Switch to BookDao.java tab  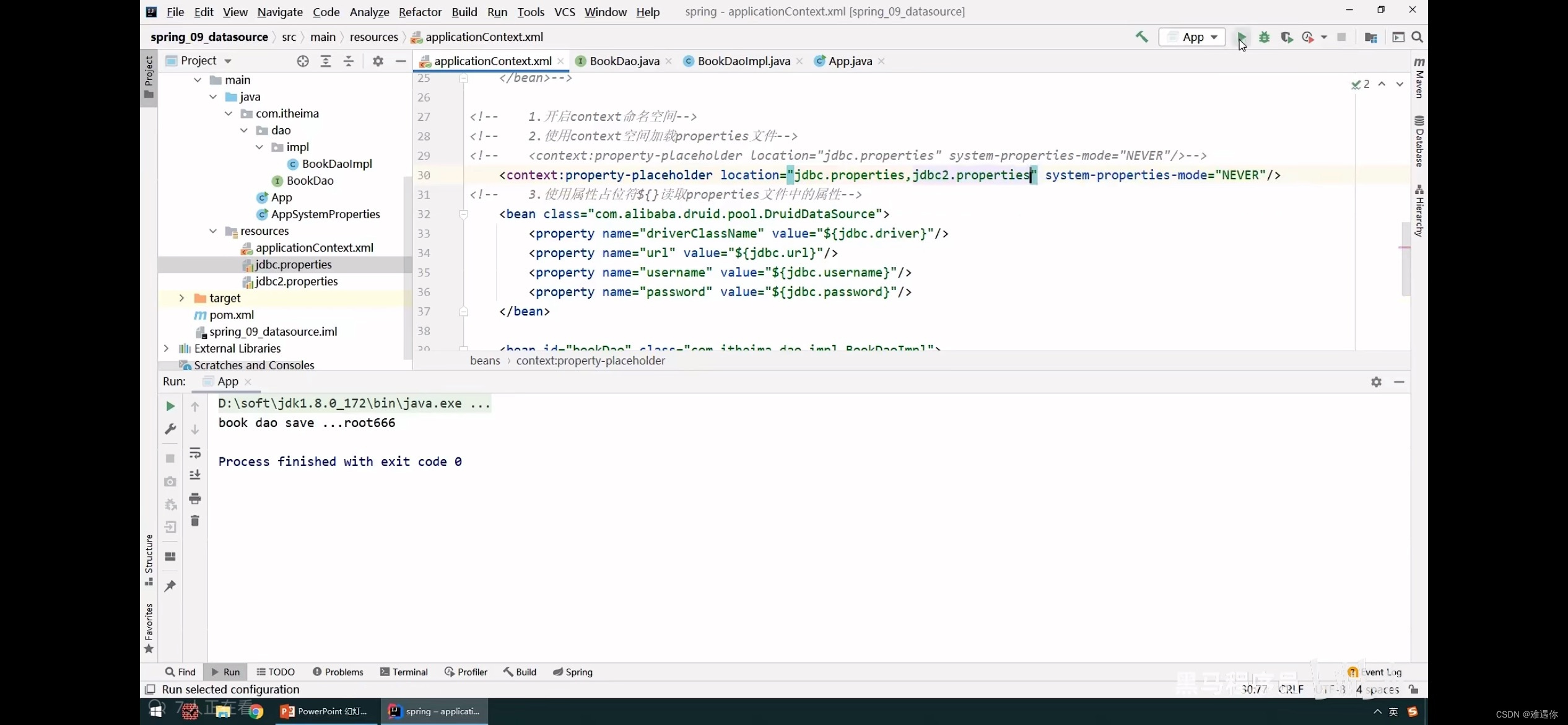tap(624, 61)
